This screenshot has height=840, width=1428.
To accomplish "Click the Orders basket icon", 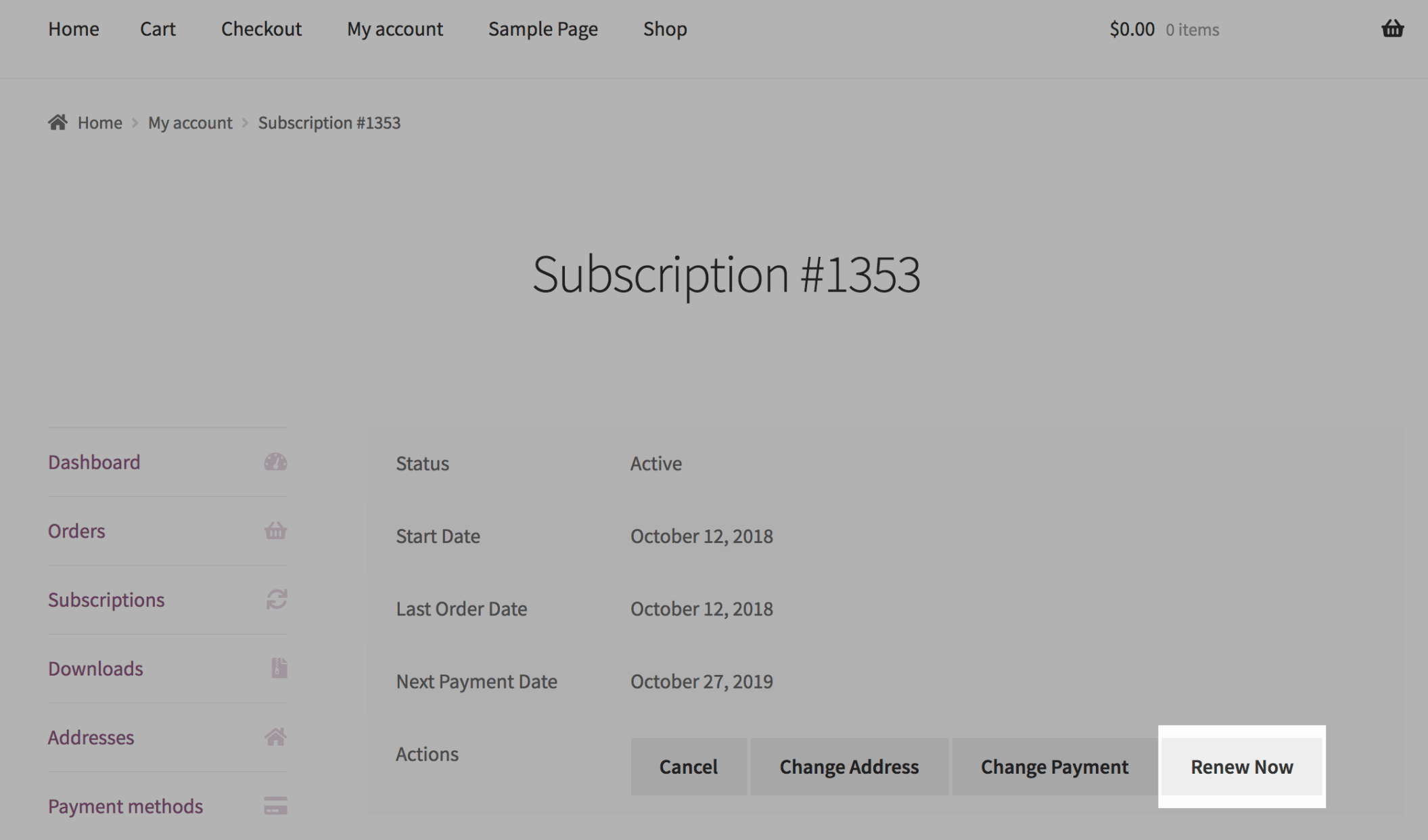I will click(276, 532).
